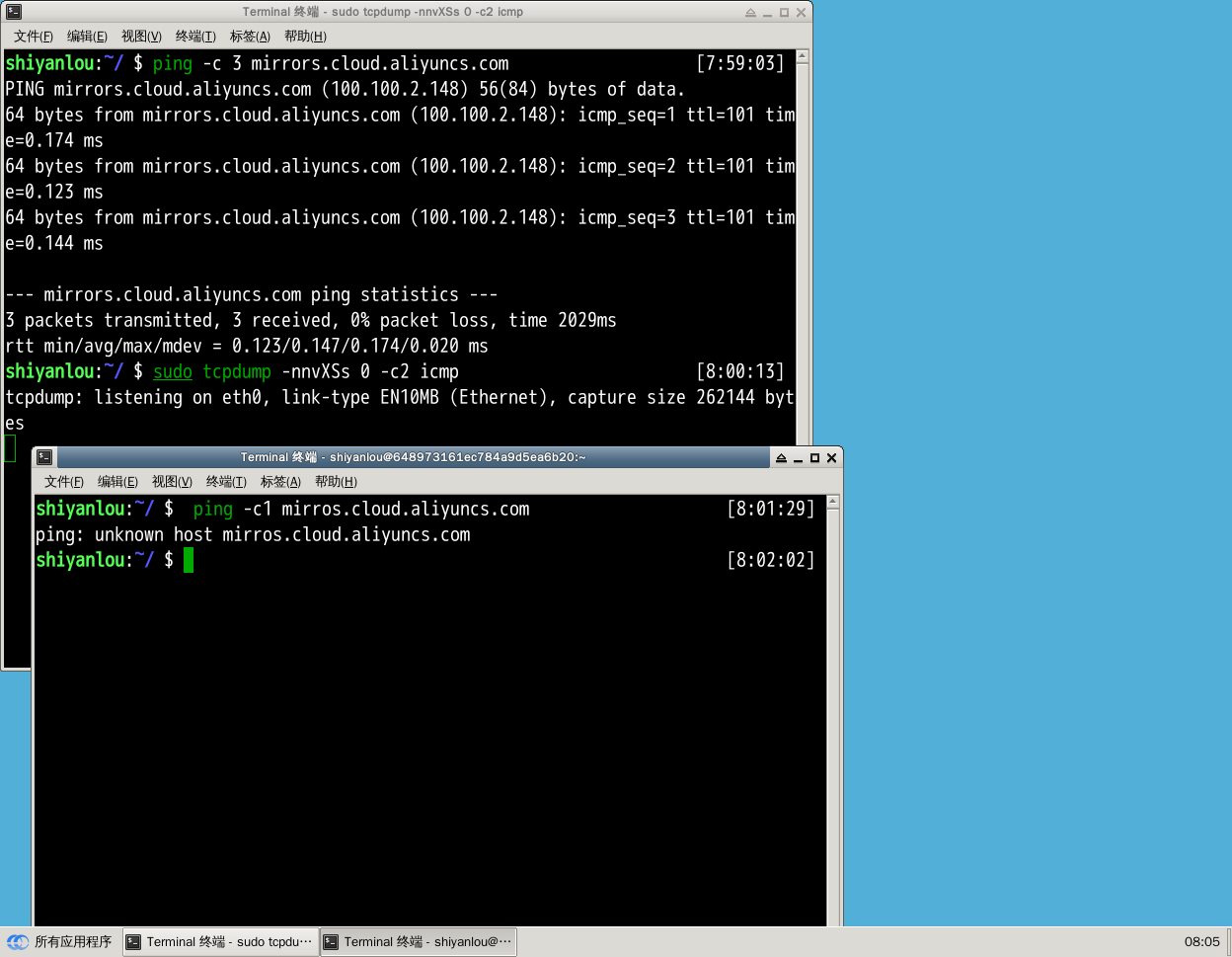Click scroll-up arrow in front terminal scrollbar

click(x=833, y=503)
